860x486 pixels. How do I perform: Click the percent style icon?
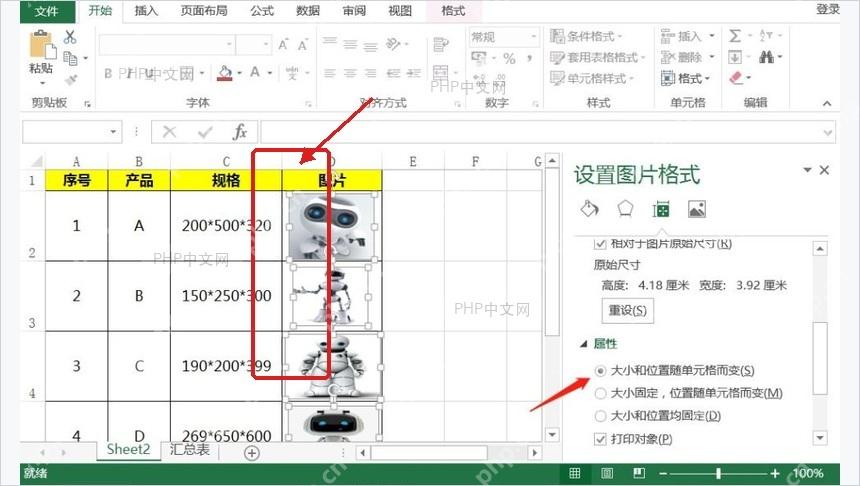point(509,58)
